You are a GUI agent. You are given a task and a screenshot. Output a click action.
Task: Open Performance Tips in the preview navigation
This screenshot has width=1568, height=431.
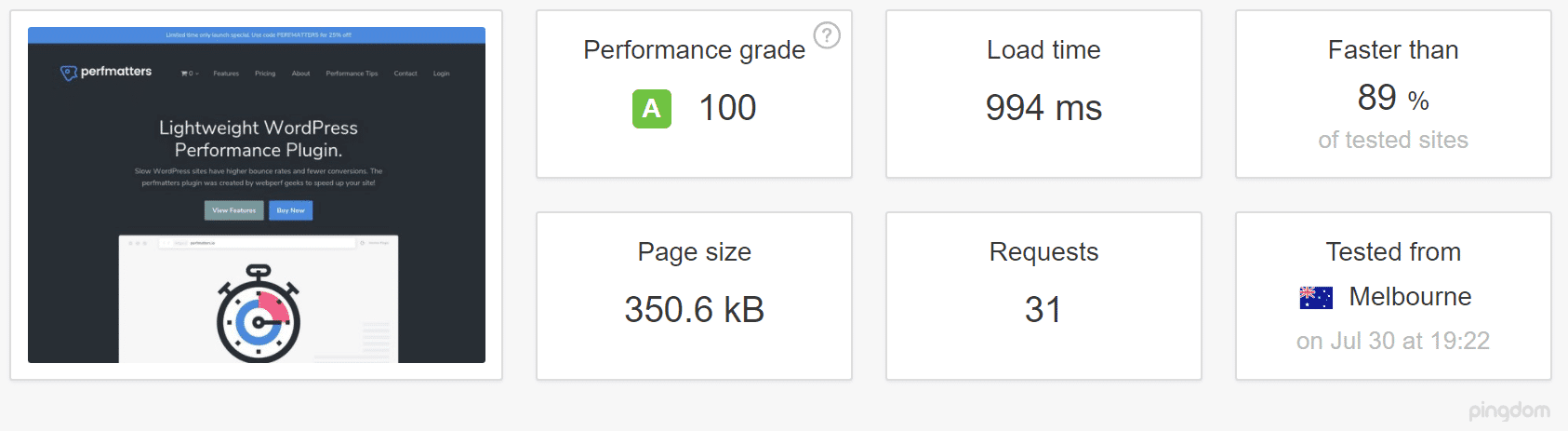pyautogui.click(x=352, y=74)
